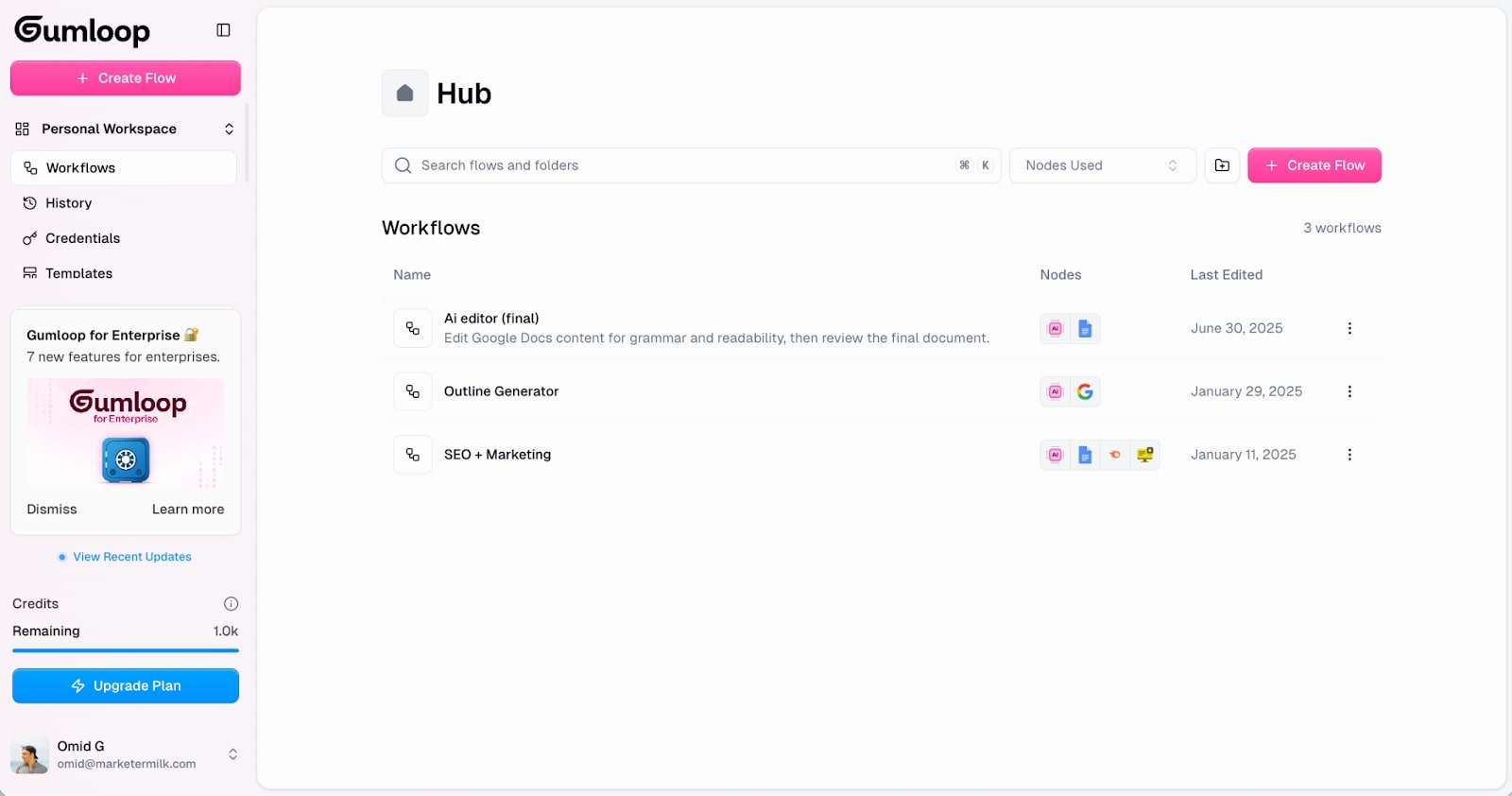Click the Outline Generator workflow icon
The image size is (1512, 796).
tap(413, 391)
